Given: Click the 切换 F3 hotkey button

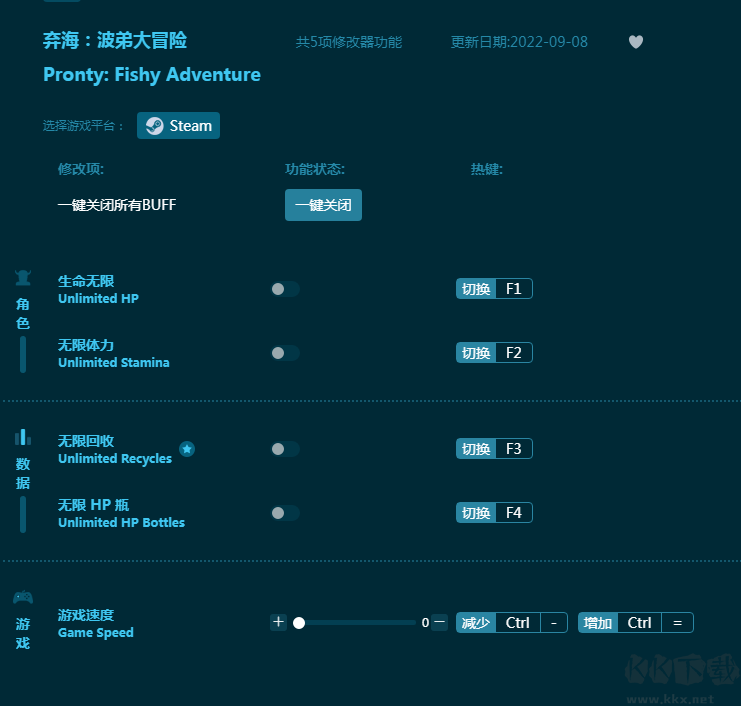Looking at the screenshot, I should (494, 449).
